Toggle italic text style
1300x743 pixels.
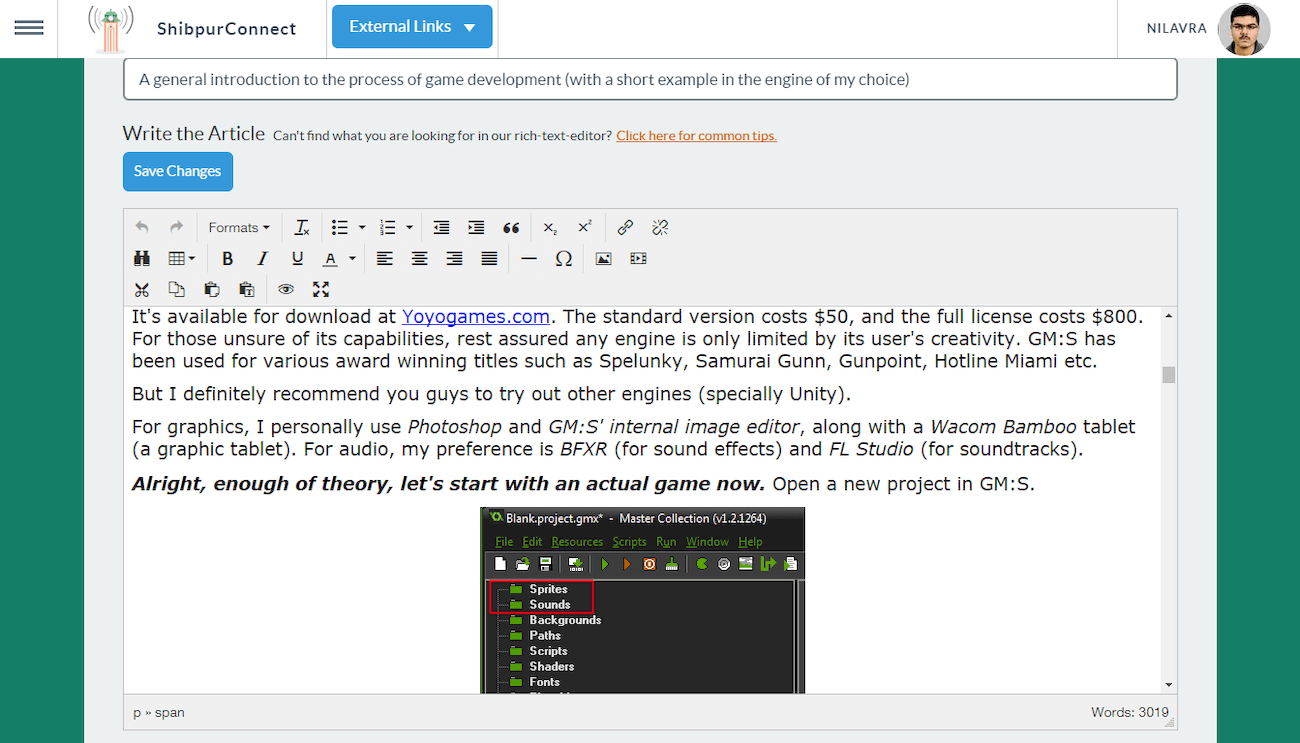(x=262, y=259)
